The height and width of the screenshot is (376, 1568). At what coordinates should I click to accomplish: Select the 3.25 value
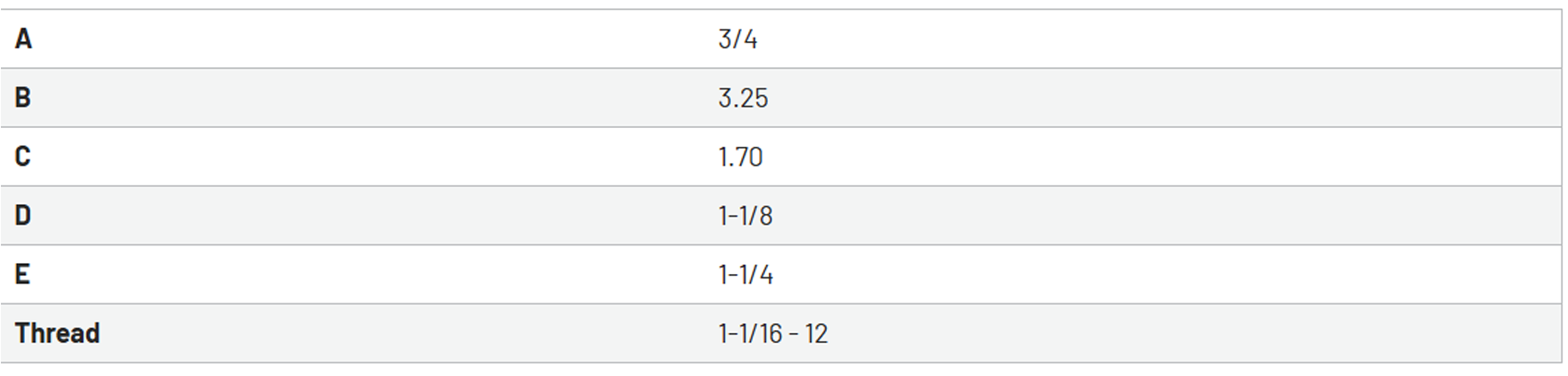pyautogui.click(x=743, y=98)
